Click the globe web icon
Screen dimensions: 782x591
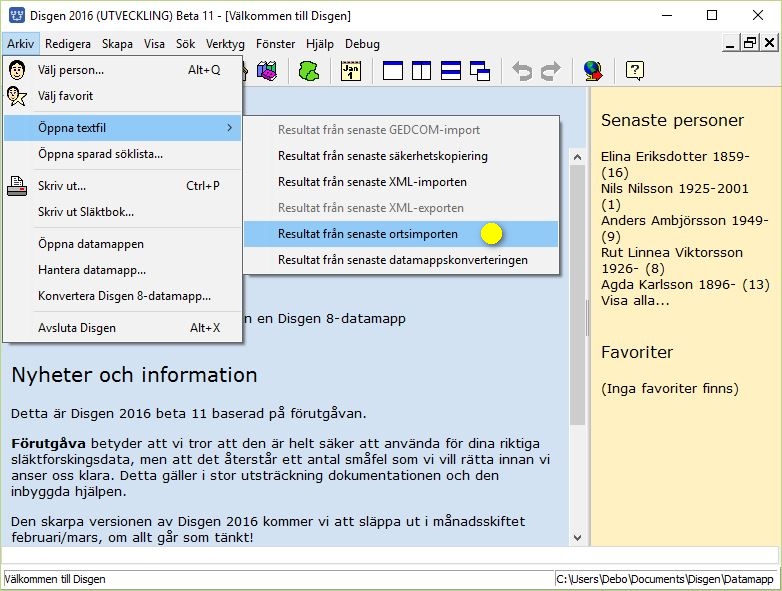pyautogui.click(x=593, y=71)
